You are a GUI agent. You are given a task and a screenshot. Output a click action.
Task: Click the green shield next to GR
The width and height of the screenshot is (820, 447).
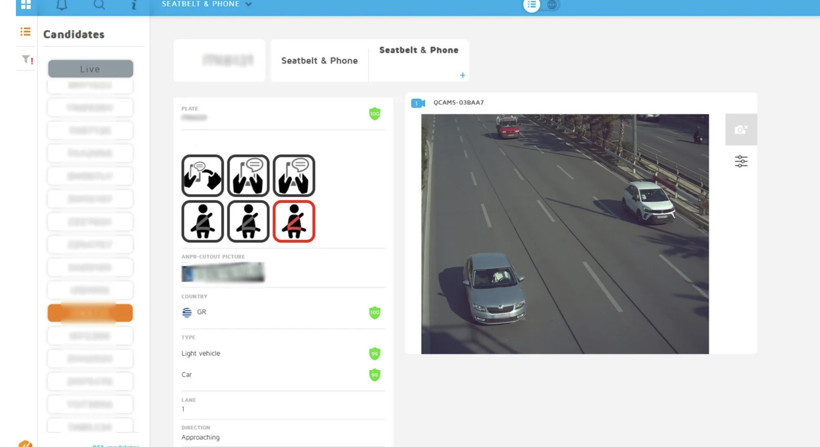coord(375,312)
